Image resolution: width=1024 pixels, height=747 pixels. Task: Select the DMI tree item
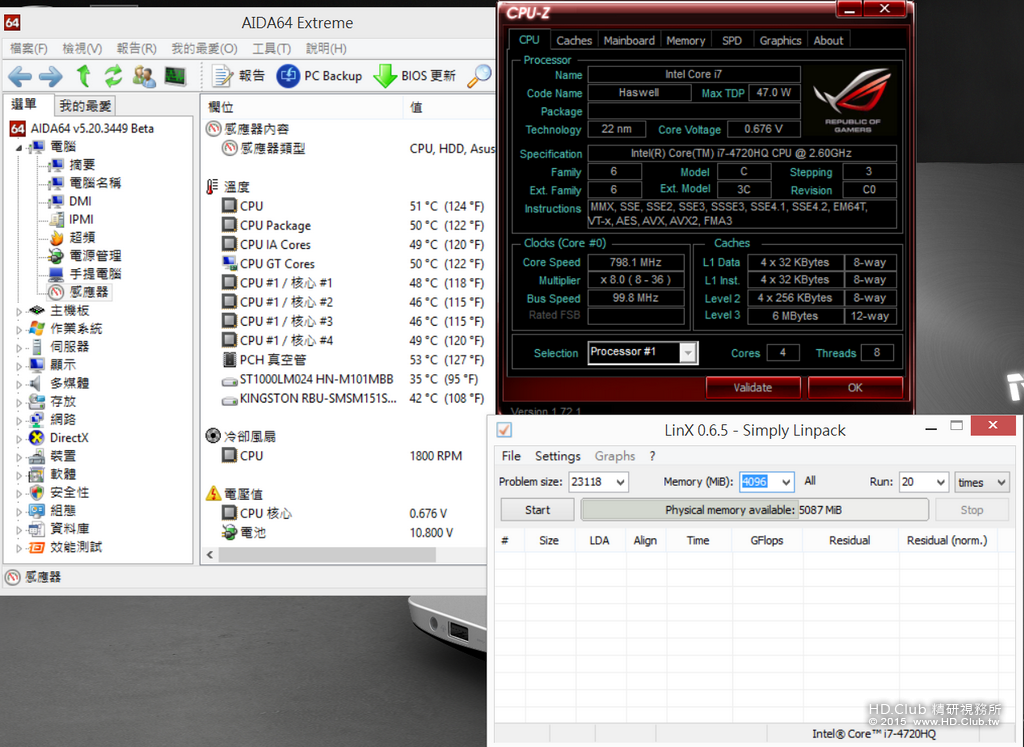click(x=80, y=201)
